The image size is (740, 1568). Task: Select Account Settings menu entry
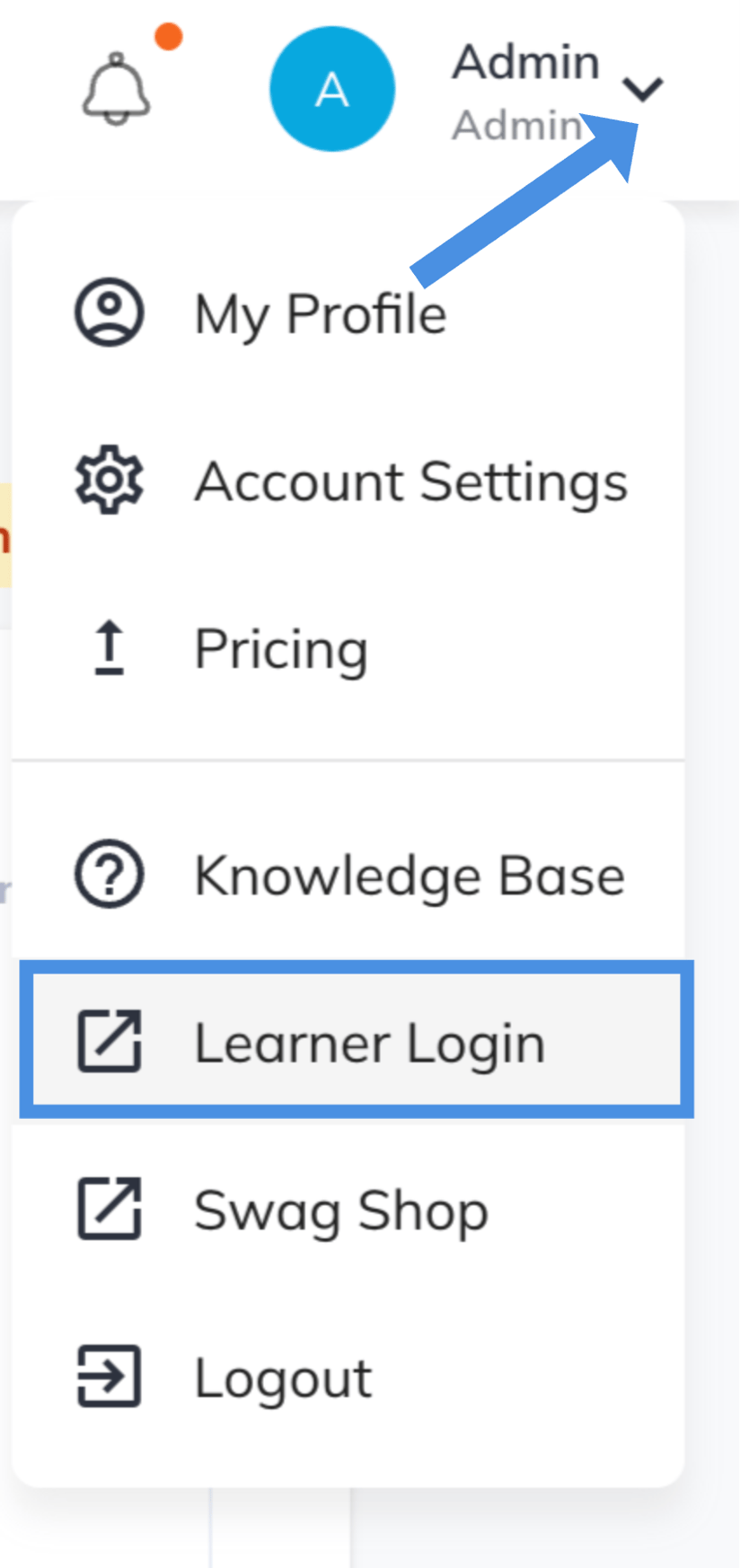410,480
